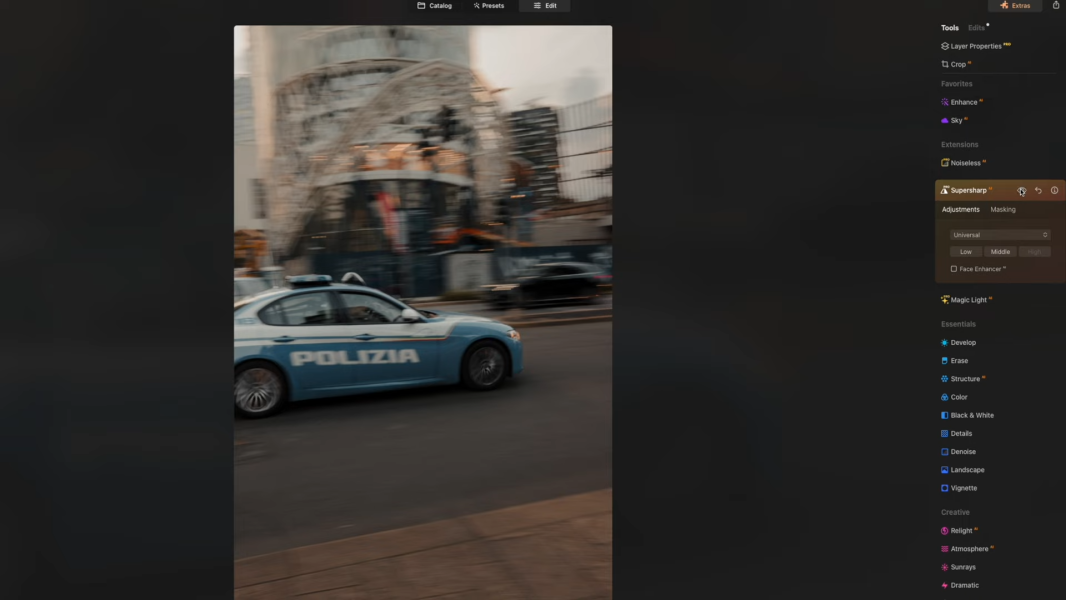Open the Crop tool
The image size is (1066, 600).
click(x=956, y=65)
